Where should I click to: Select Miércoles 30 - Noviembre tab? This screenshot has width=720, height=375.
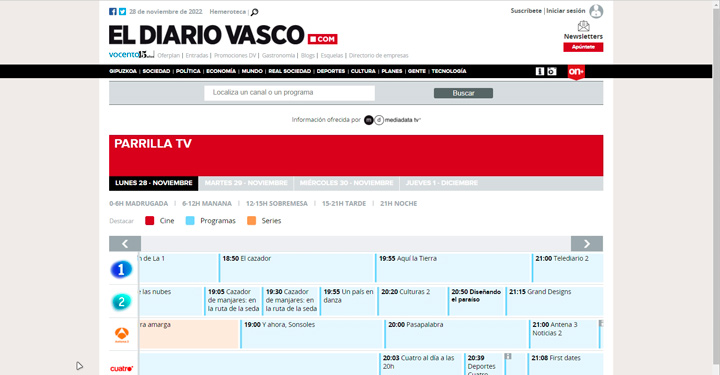point(347,183)
